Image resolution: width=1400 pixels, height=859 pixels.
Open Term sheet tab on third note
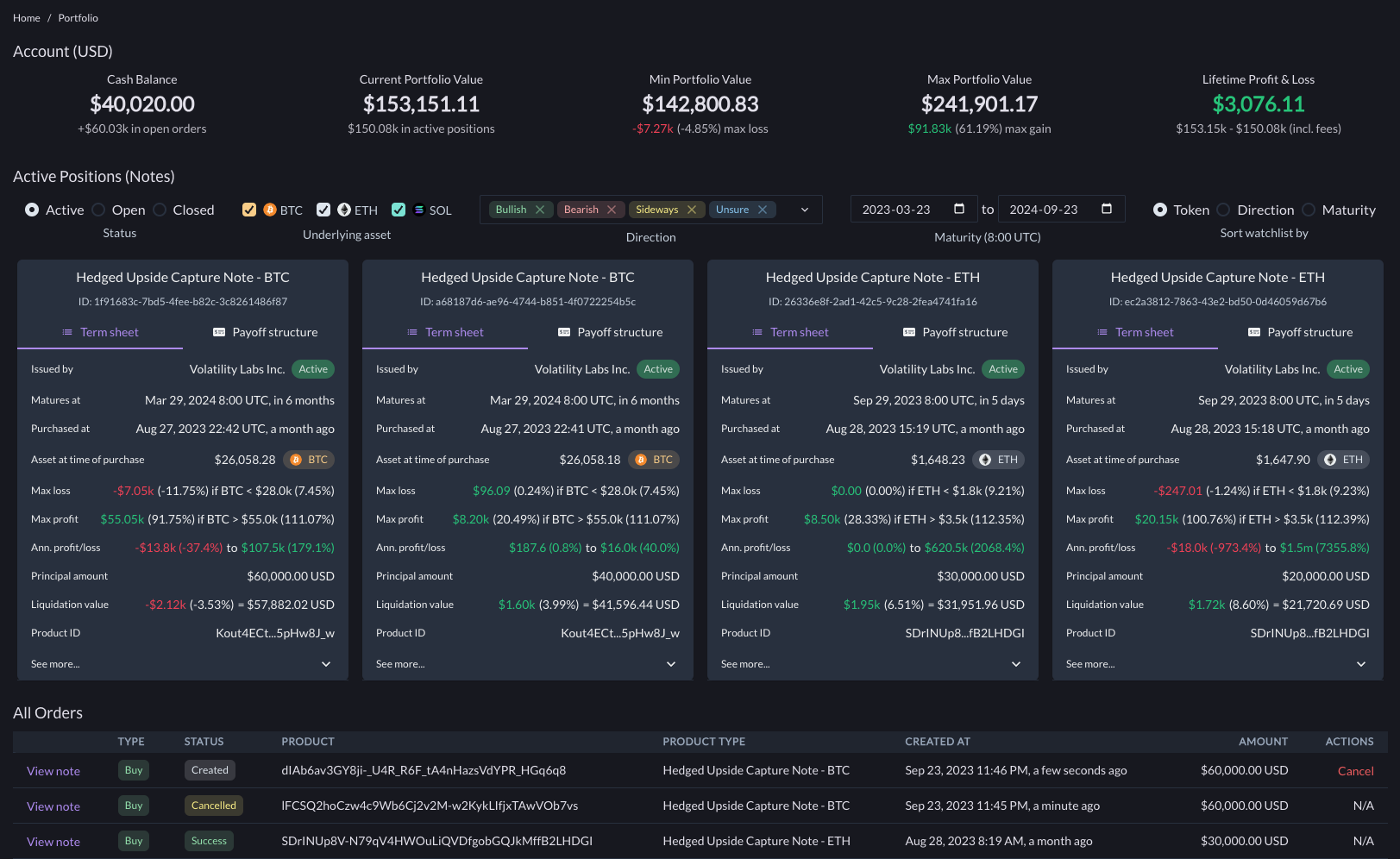(790, 332)
